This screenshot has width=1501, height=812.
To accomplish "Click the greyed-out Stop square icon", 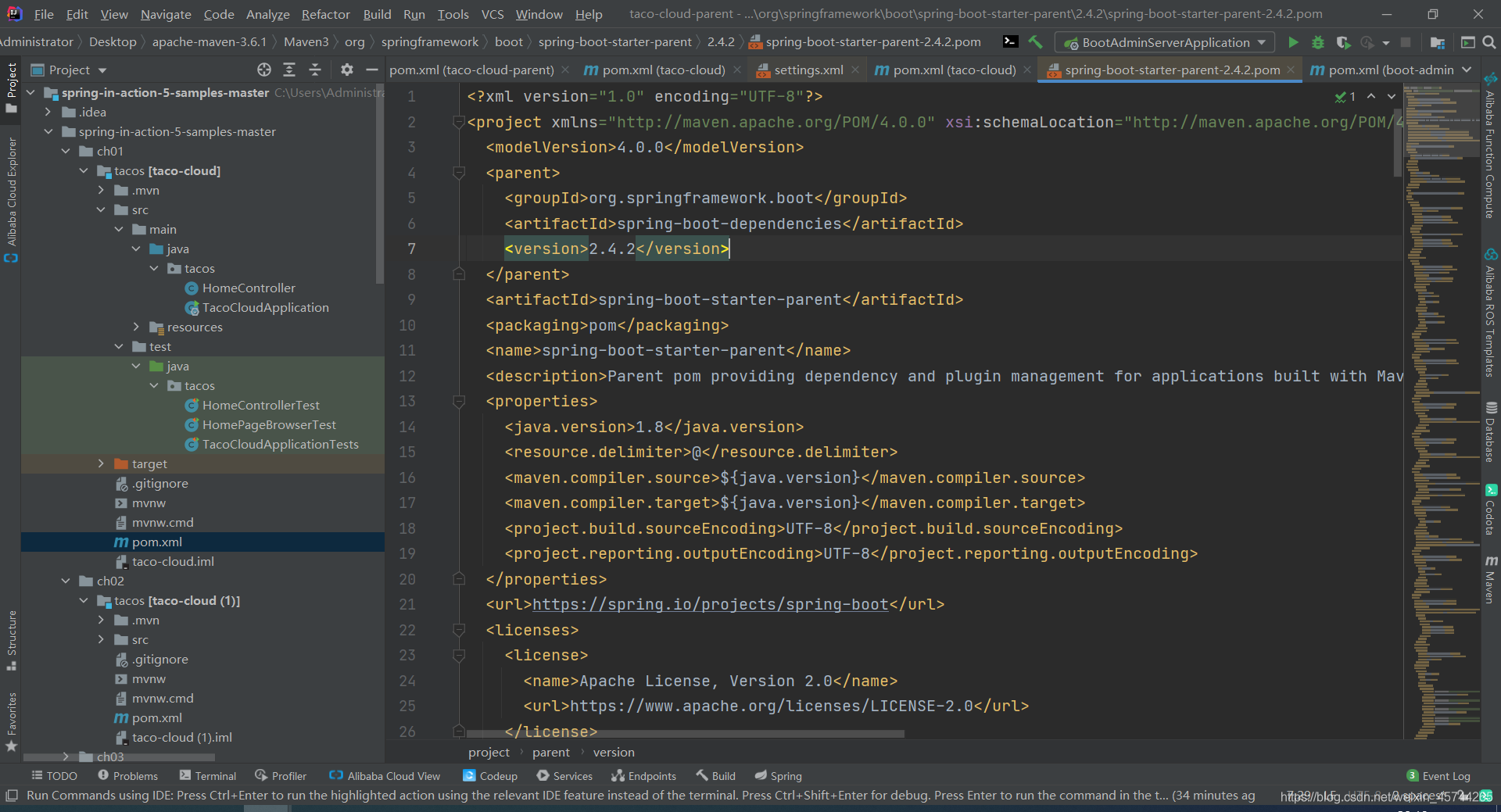I will (1406, 42).
